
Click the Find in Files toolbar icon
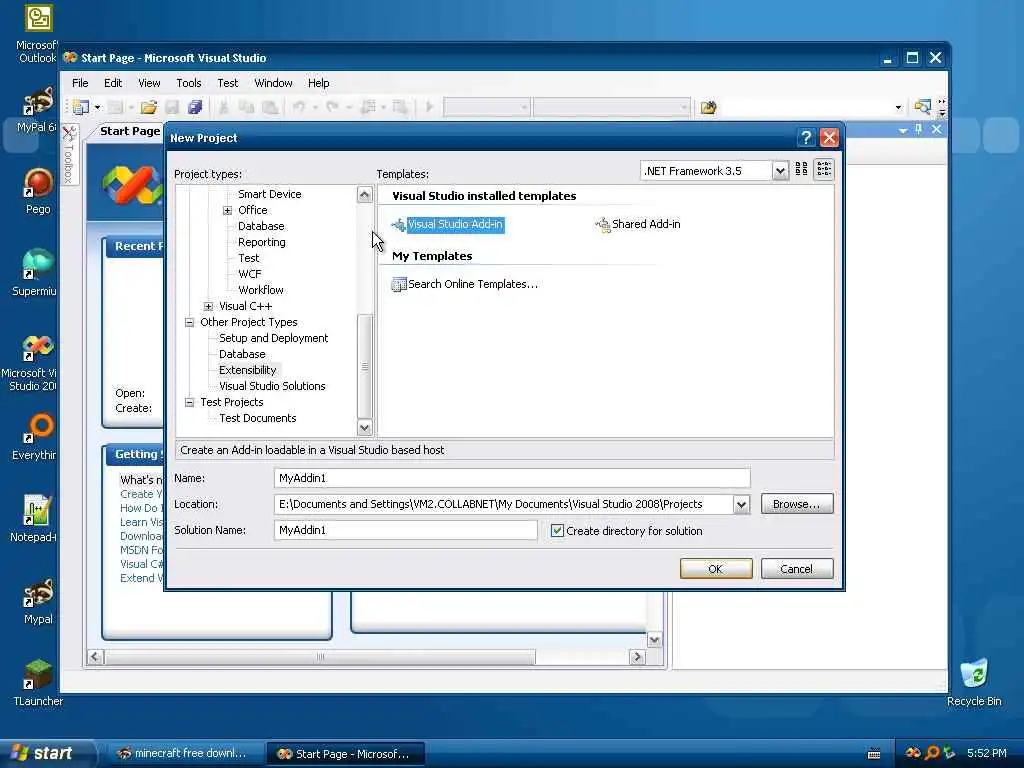point(709,106)
